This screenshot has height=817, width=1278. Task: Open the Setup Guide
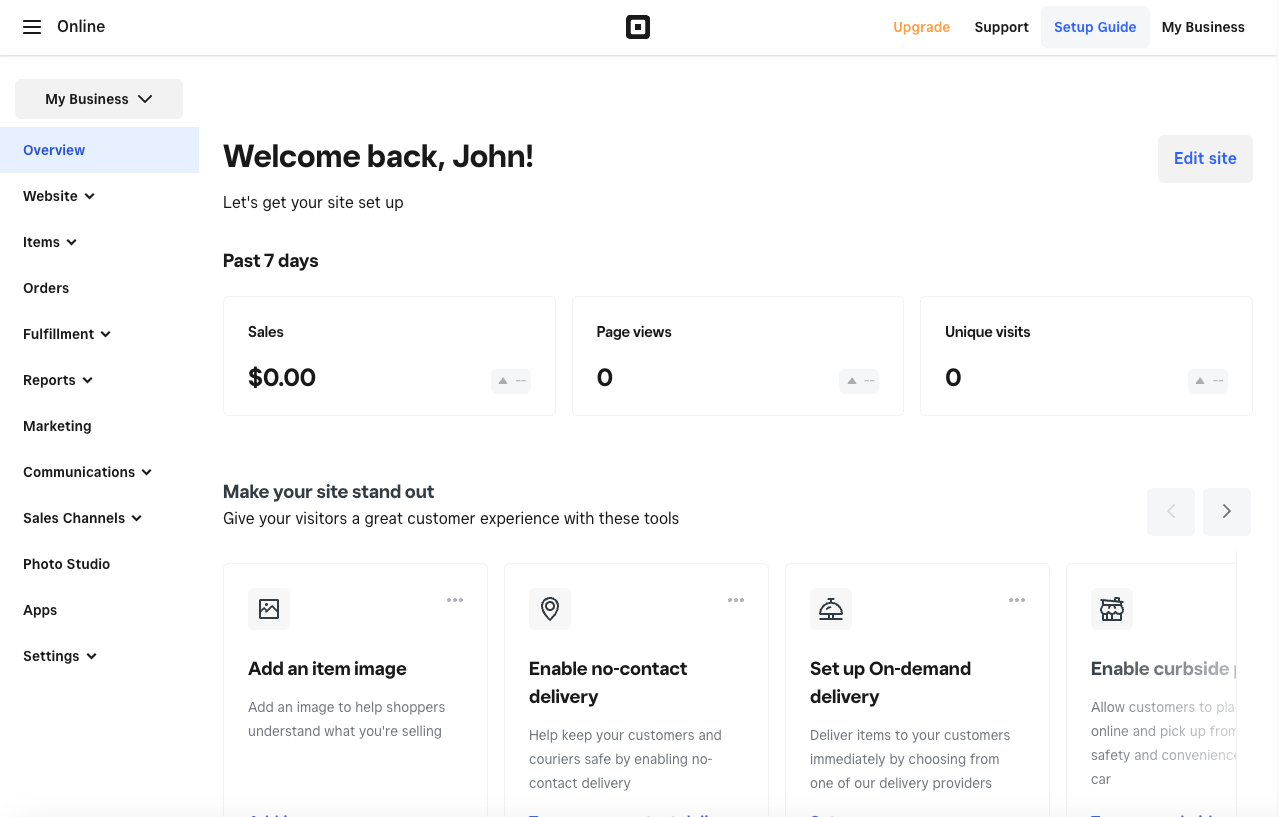[x=1095, y=27]
